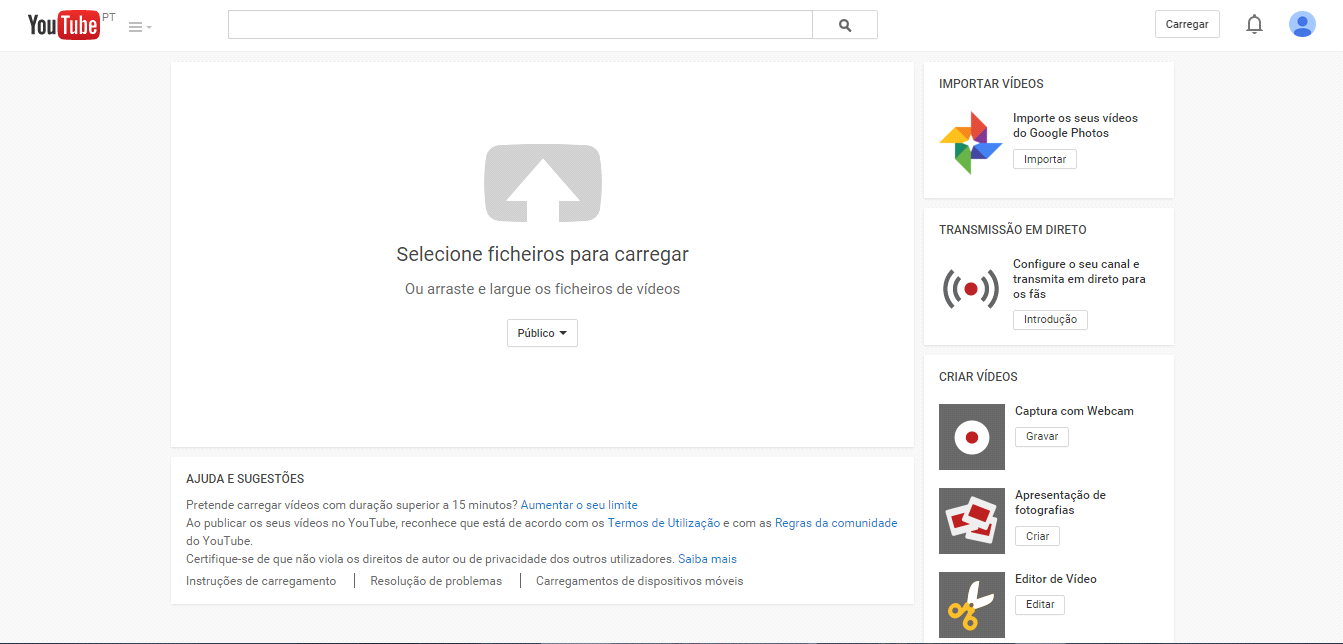Open Instruções de carregamento link
This screenshot has height=644, width=1343.
tap(261, 581)
